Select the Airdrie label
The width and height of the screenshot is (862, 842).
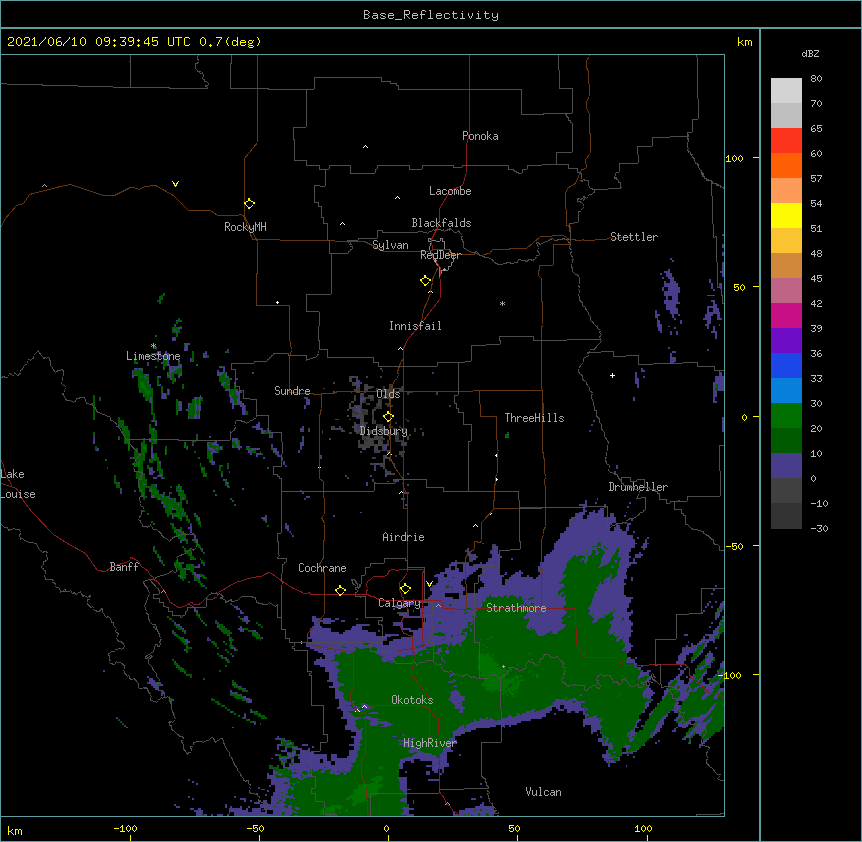click(404, 537)
